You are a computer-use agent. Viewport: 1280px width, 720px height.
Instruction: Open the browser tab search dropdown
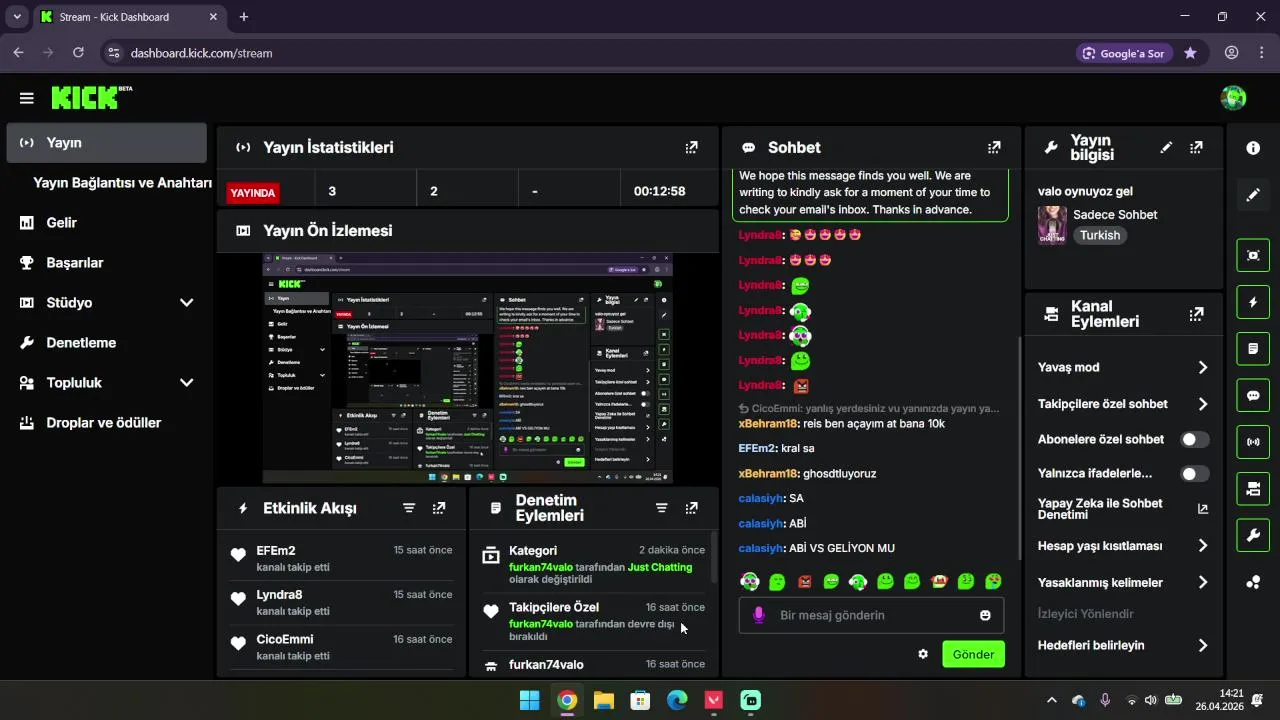[x=17, y=17]
